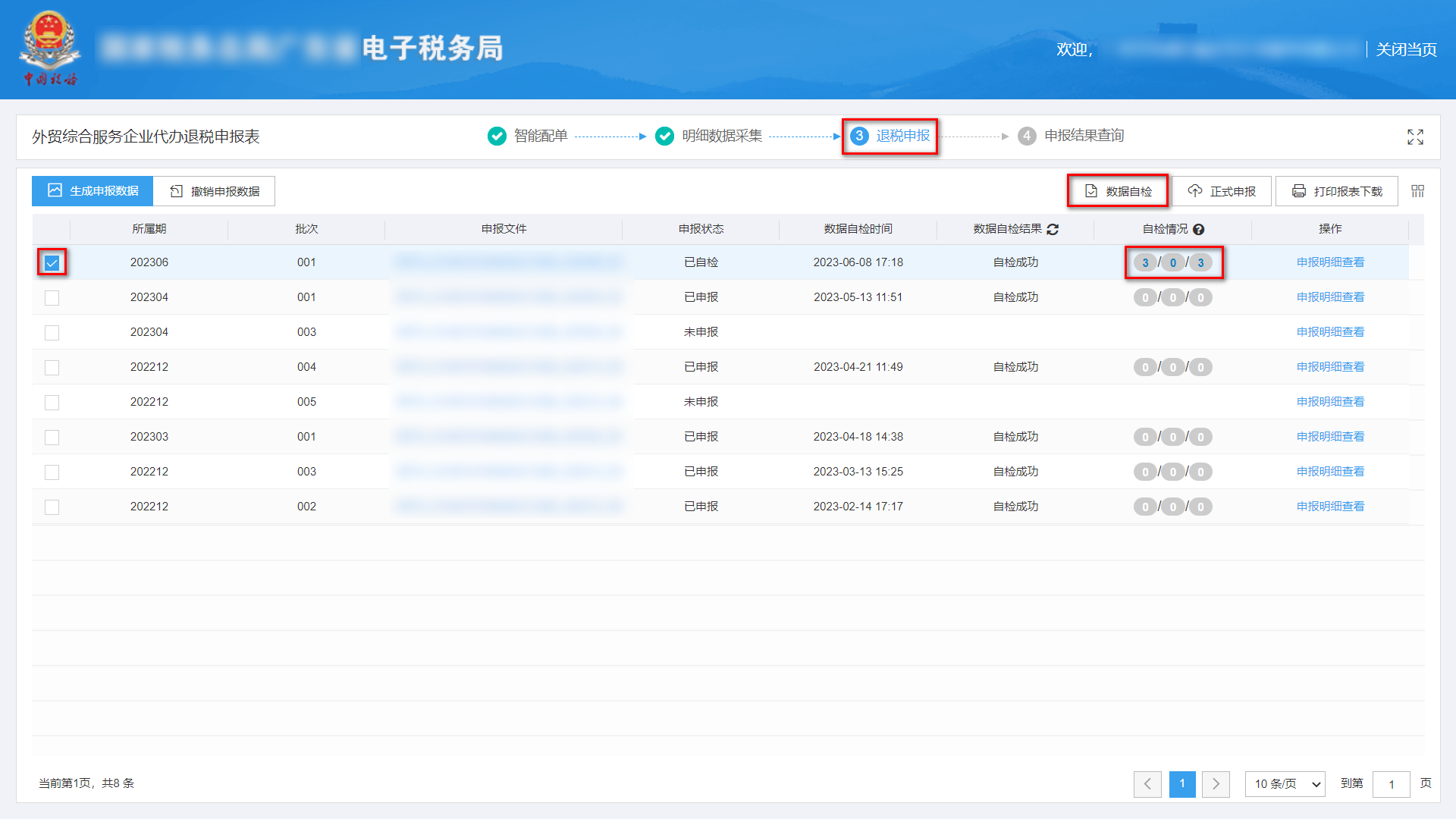The width and height of the screenshot is (1456, 819).
Task: Open 申报明细查看 for 202303 row
Action: (1330, 437)
